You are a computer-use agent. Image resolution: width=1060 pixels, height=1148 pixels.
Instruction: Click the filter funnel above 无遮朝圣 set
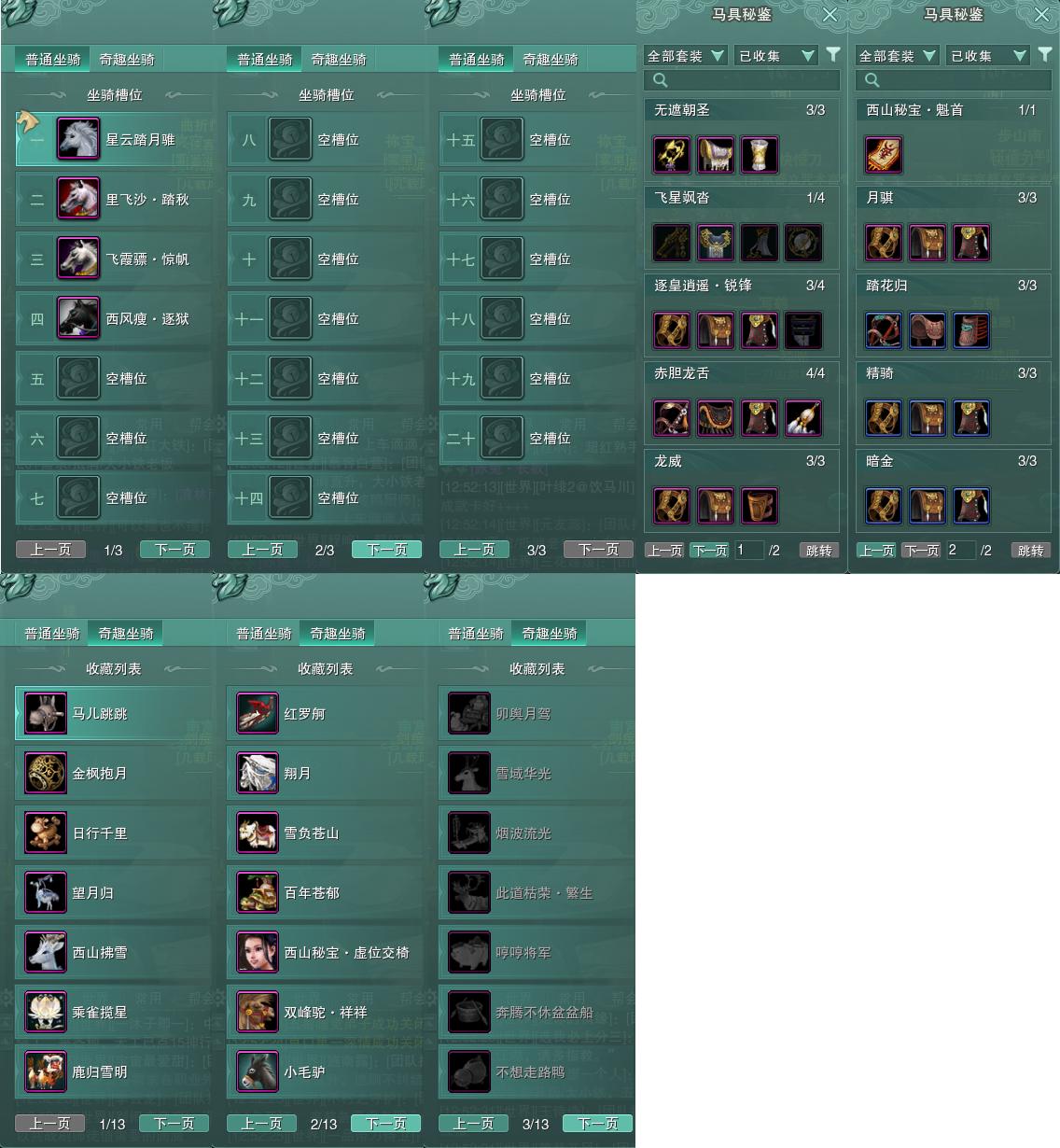[833, 55]
